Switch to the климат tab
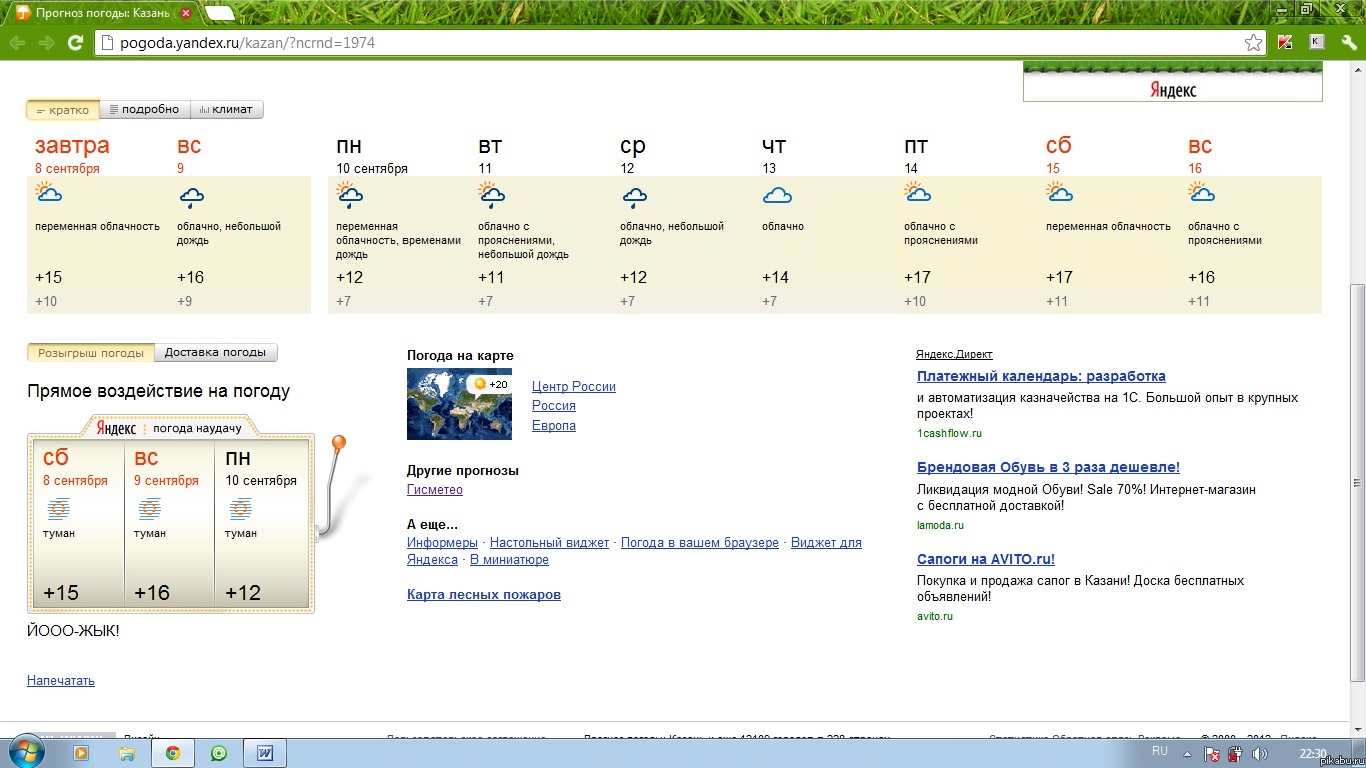This screenshot has height=768, width=1366. (226, 110)
